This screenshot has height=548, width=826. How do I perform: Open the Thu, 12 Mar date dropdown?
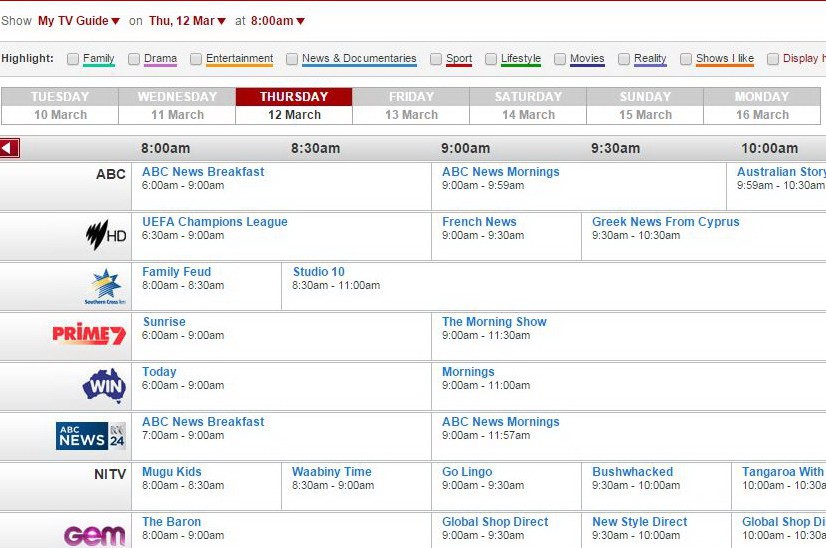coord(187,21)
